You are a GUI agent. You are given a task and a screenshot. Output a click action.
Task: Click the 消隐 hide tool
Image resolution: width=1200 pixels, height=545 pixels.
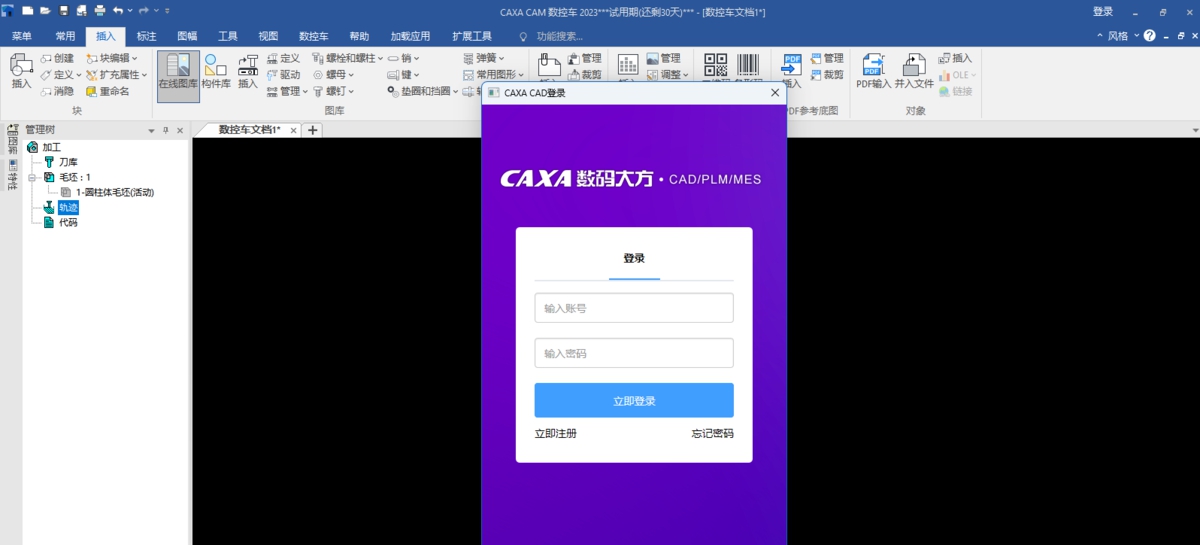point(57,91)
